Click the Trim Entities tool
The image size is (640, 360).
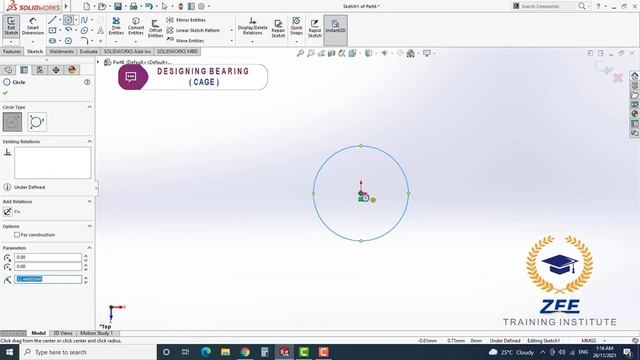tap(116, 26)
